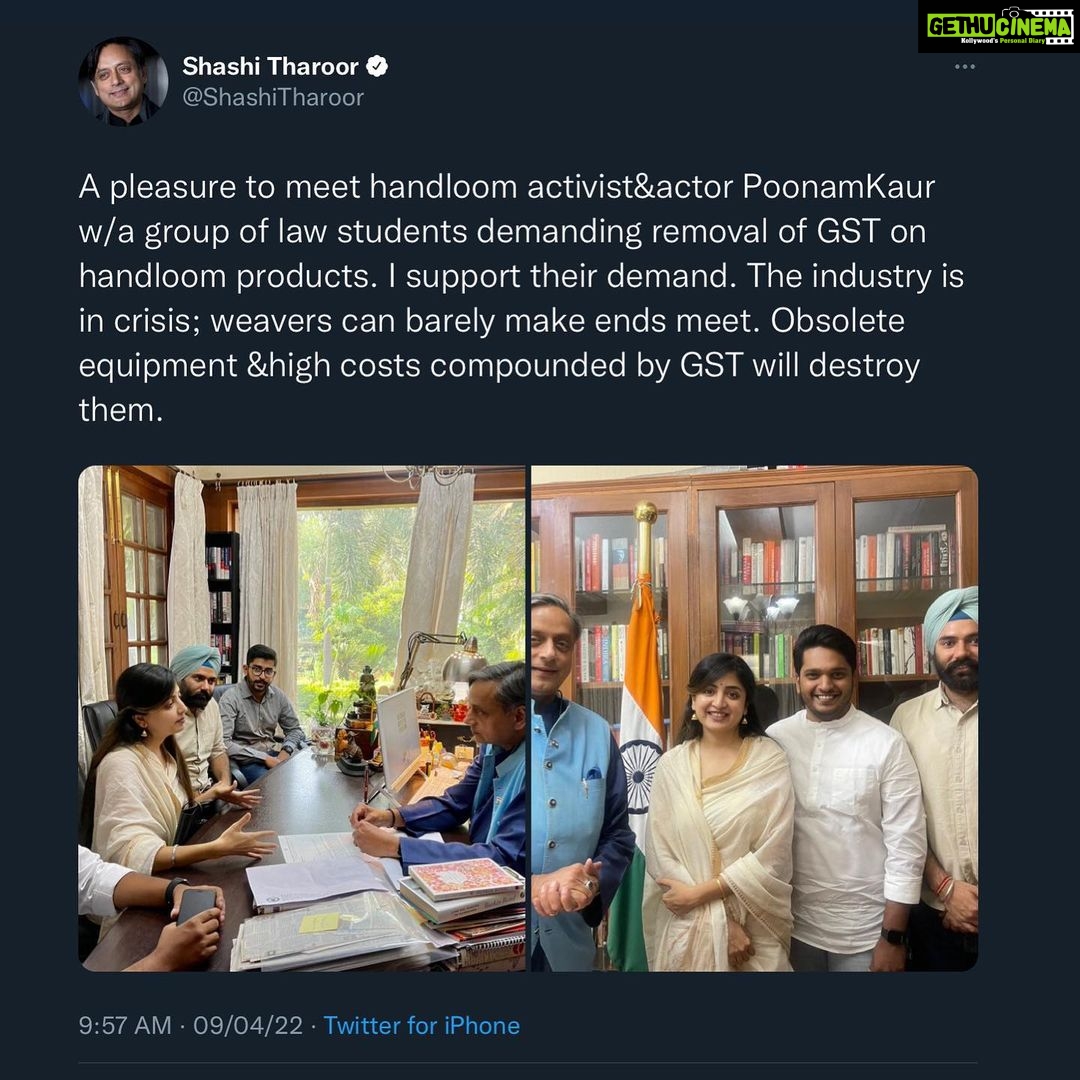Open the @ShashiTharoor handle

tap(273, 97)
